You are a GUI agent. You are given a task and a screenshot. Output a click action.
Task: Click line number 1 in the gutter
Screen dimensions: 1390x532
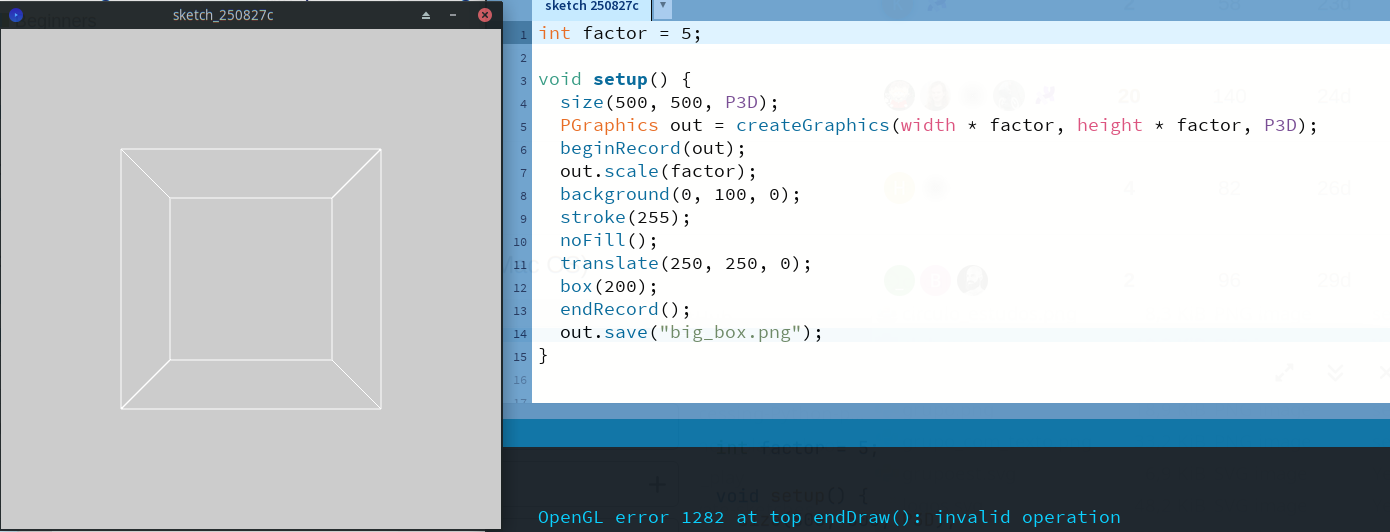click(523, 35)
